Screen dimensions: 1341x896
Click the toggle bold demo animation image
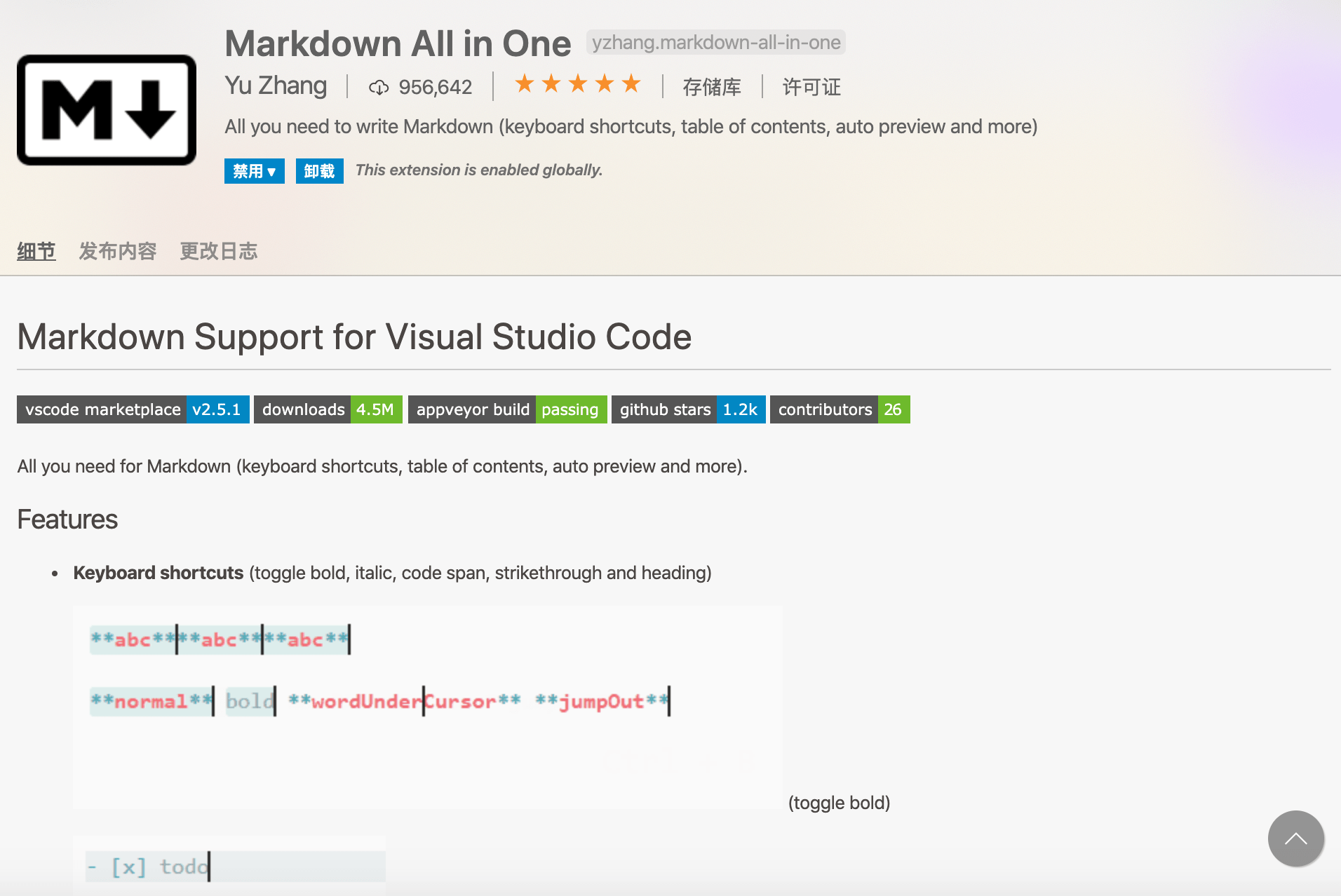[x=428, y=707]
